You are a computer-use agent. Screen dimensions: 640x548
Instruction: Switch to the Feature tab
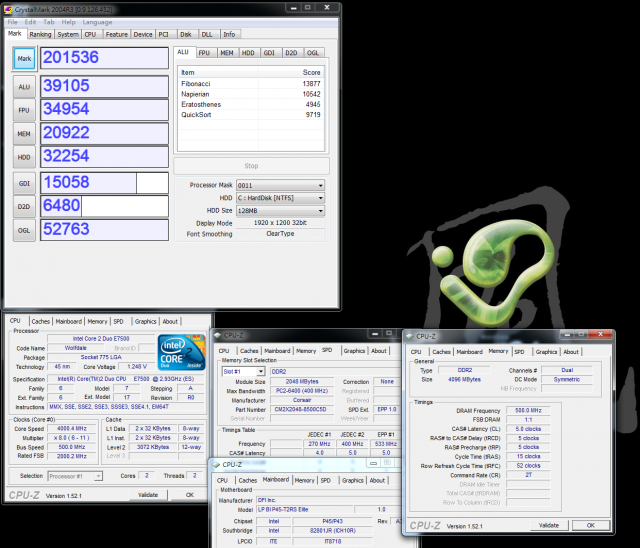pos(117,35)
